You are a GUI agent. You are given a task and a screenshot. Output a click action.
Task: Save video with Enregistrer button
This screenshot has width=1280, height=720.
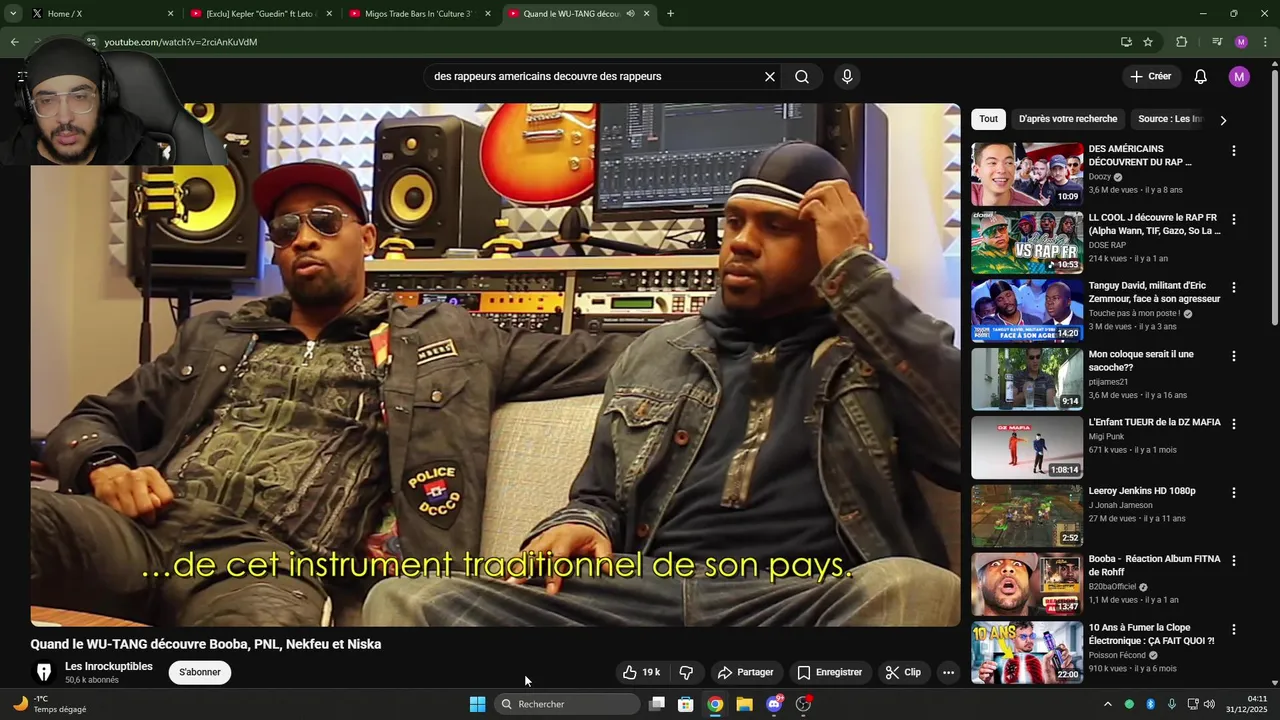(829, 672)
